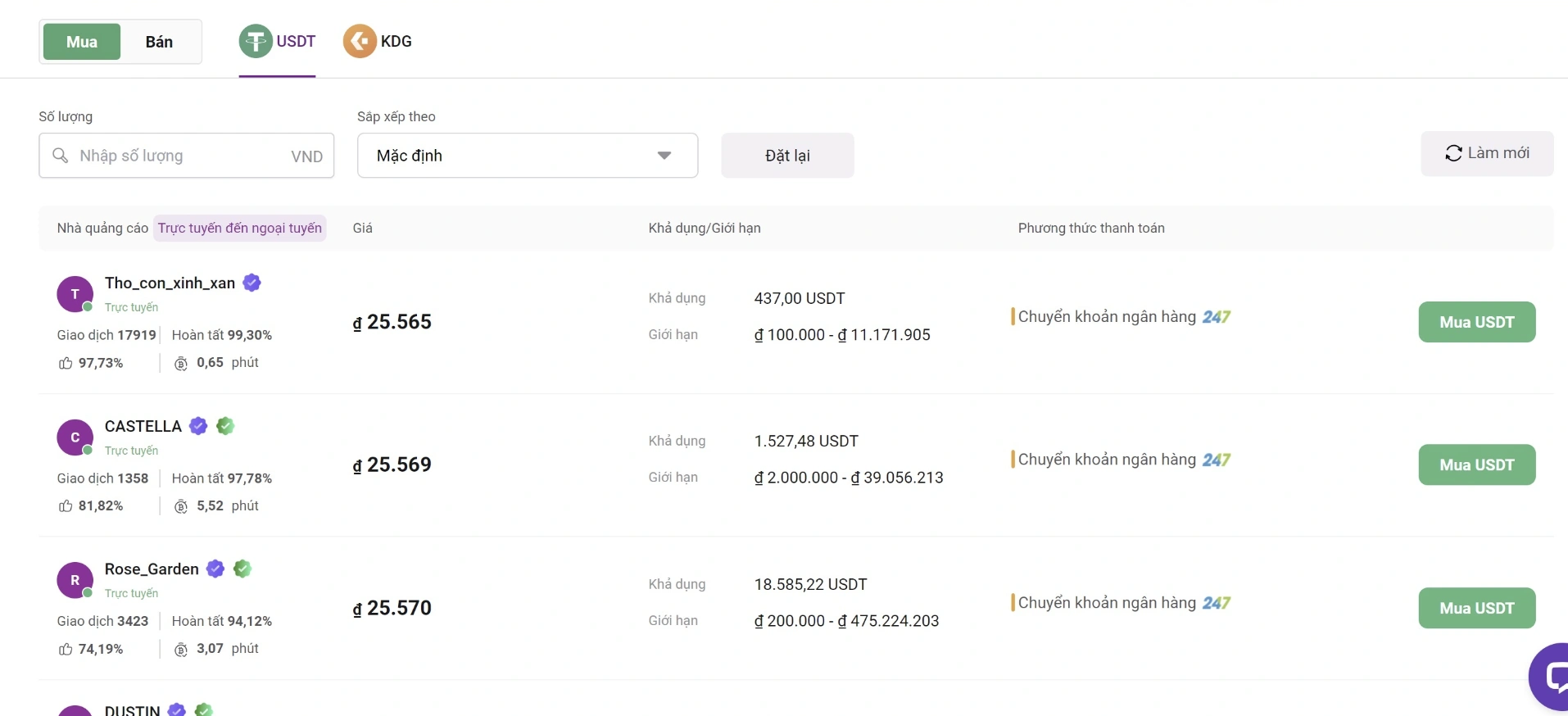The image size is (1568, 716).
Task: Click thumbs-up icon next to 97,73%
Action: pyautogui.click(x=66, y=363)
